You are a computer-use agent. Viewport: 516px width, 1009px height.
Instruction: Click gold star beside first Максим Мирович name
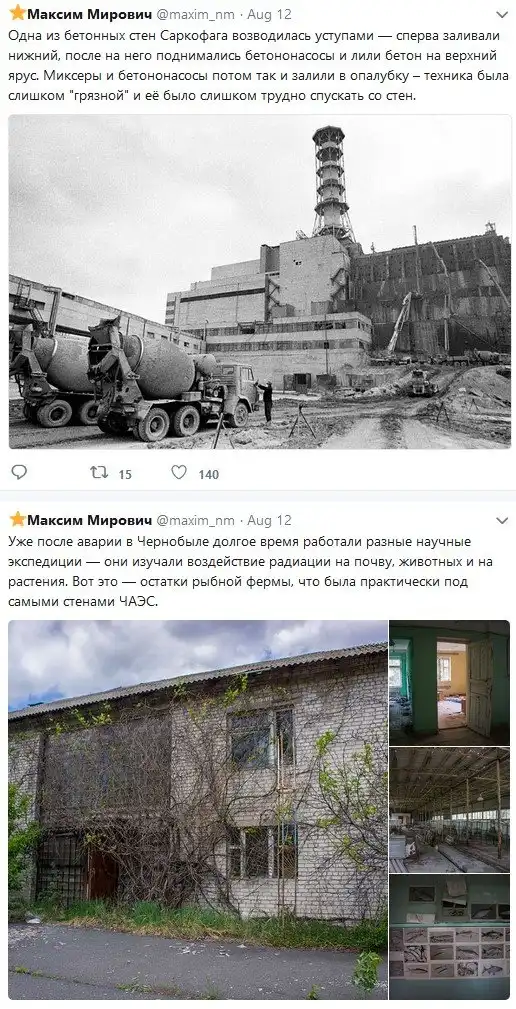click(x=17, y=13)
